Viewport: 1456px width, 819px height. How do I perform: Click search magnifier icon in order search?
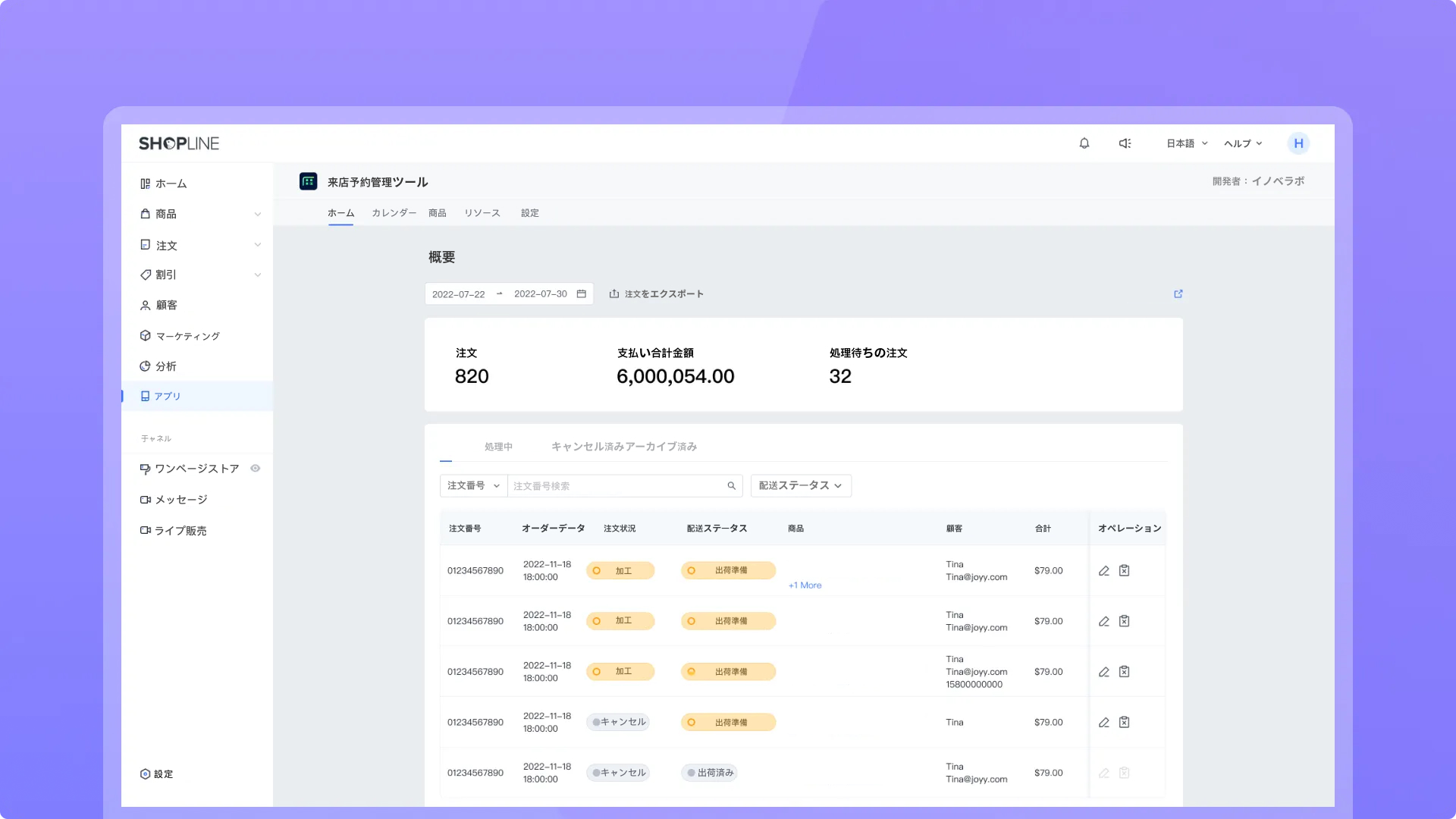(732, 486)
